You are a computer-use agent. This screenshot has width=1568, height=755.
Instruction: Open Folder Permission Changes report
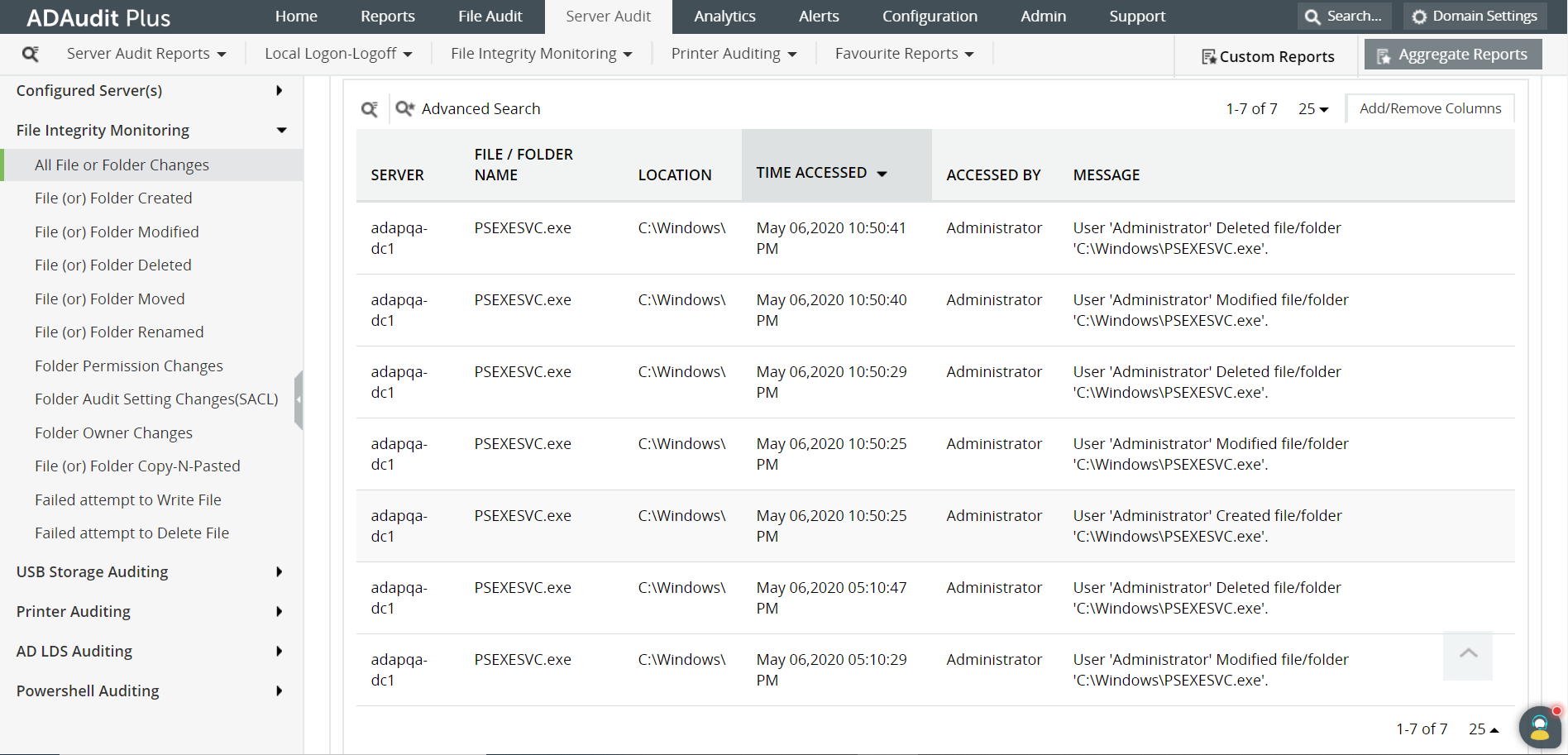129,366
